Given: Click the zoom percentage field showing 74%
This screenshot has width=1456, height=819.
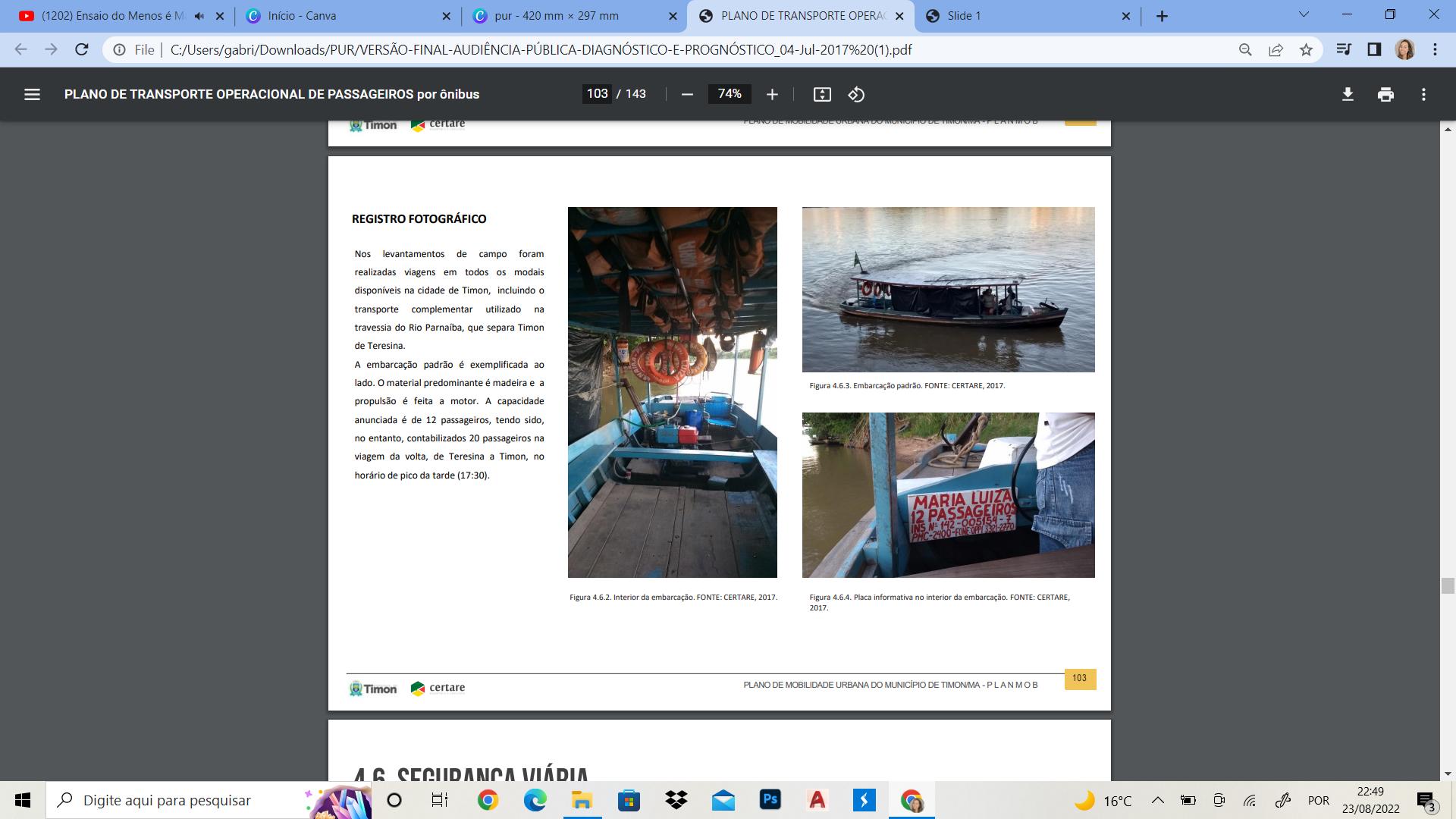Looking at the screenshot, I should click(730, 94).
